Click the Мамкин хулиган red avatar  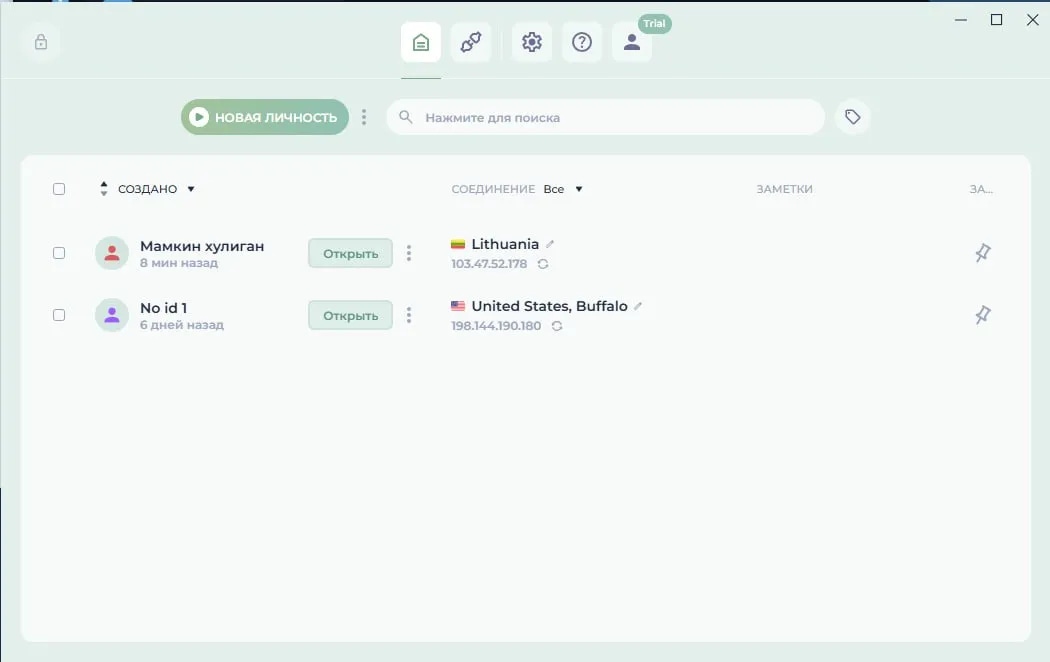click(x=112, y=253)
